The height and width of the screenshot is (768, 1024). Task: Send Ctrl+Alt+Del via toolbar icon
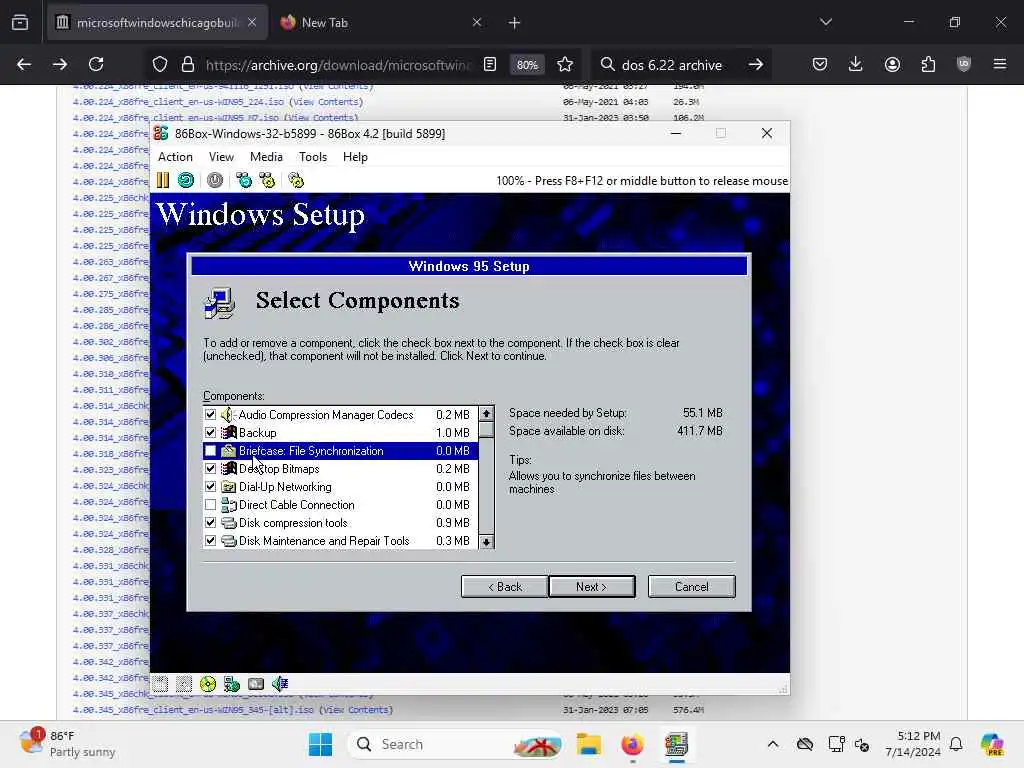[244, 180]
